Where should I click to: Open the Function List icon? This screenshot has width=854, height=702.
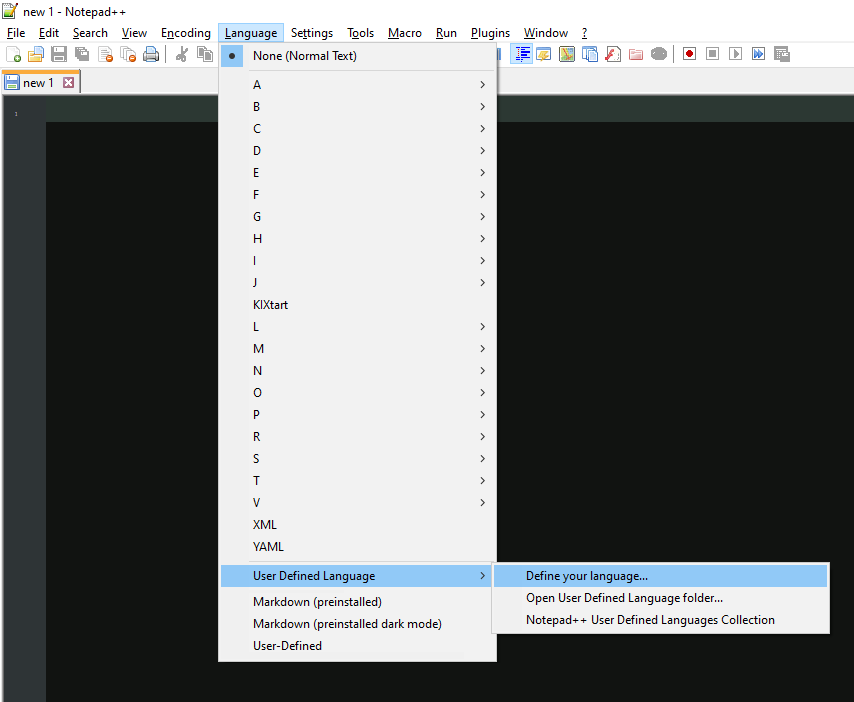[613, 54]
